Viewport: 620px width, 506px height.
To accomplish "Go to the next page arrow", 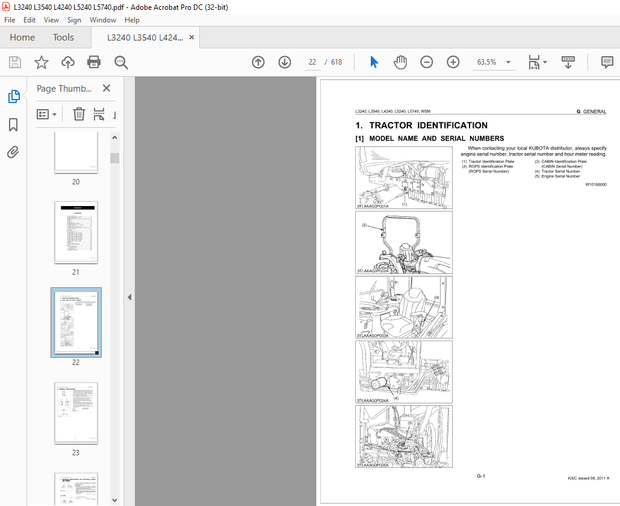I will pos(285,62).
